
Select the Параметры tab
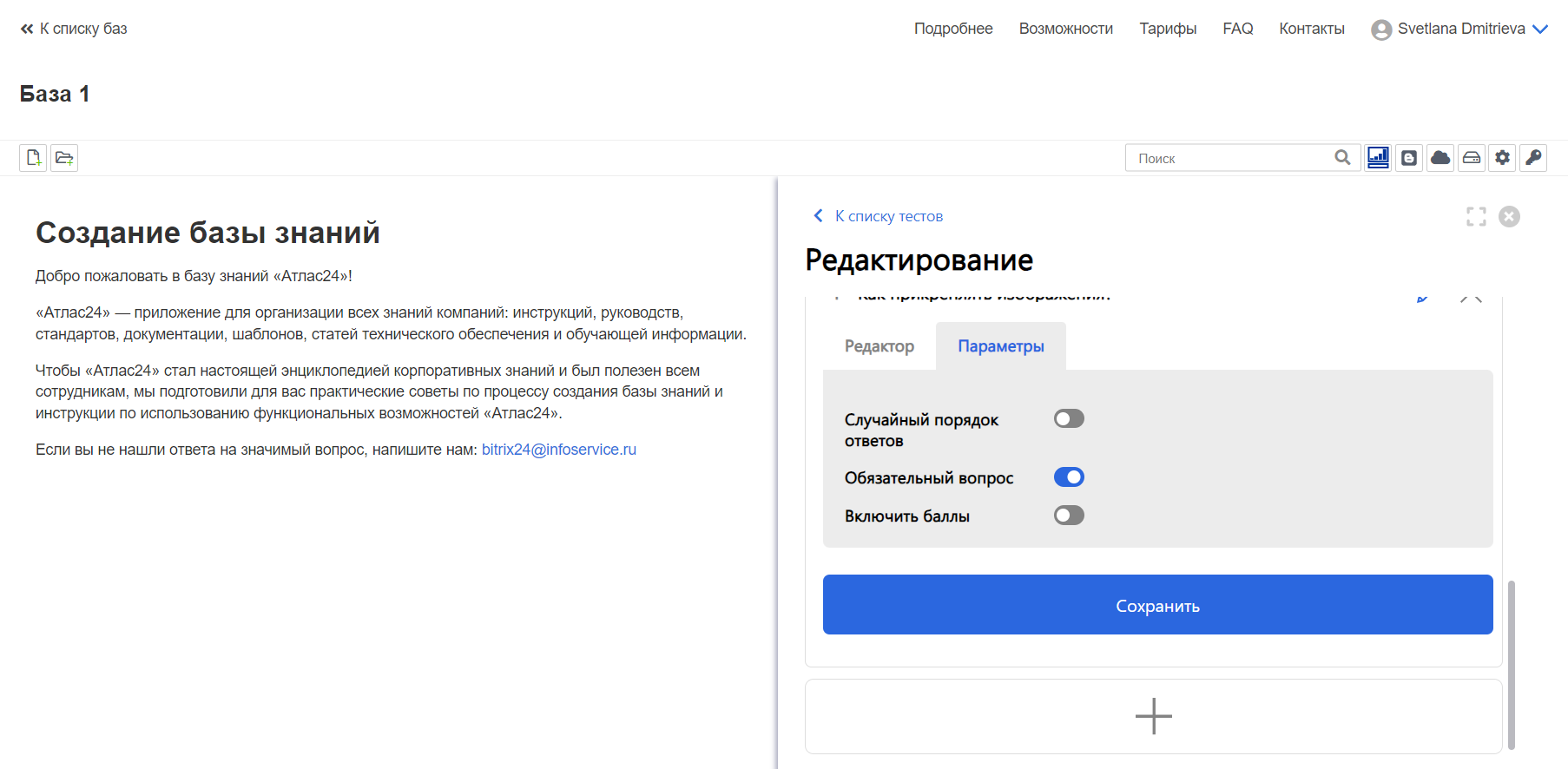(1001, 346)
